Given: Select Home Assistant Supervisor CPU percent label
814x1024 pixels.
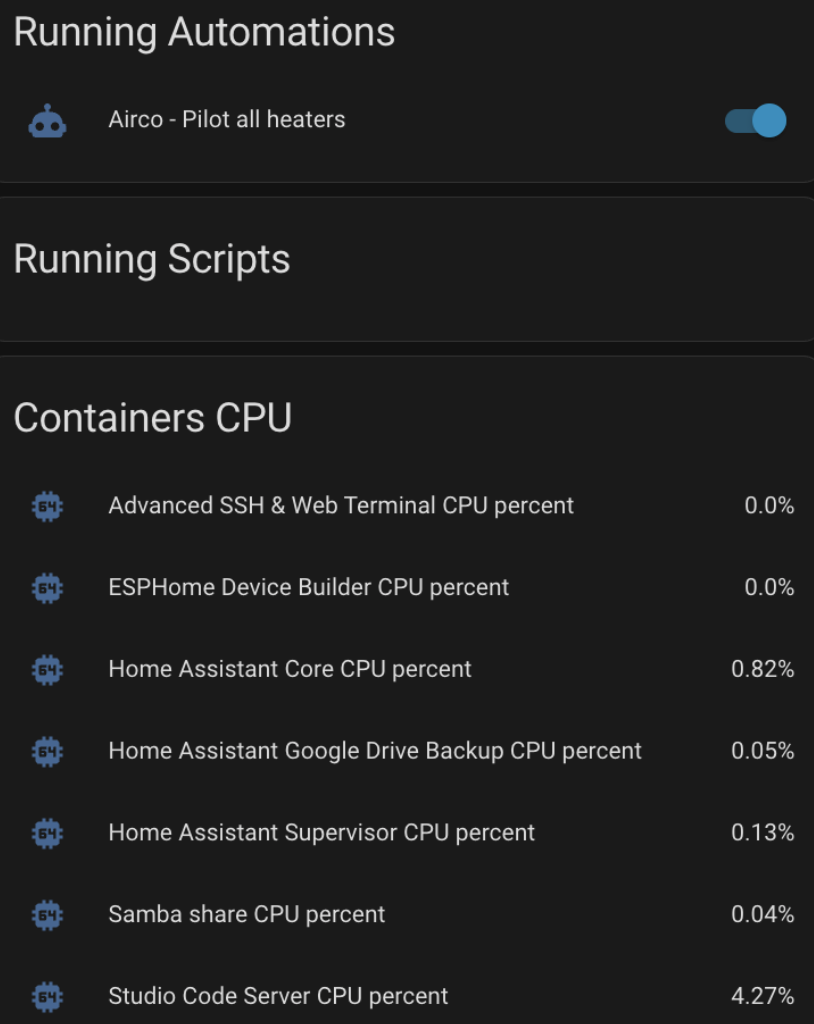Looking at the screenshot, I should [x=322, y=833].
